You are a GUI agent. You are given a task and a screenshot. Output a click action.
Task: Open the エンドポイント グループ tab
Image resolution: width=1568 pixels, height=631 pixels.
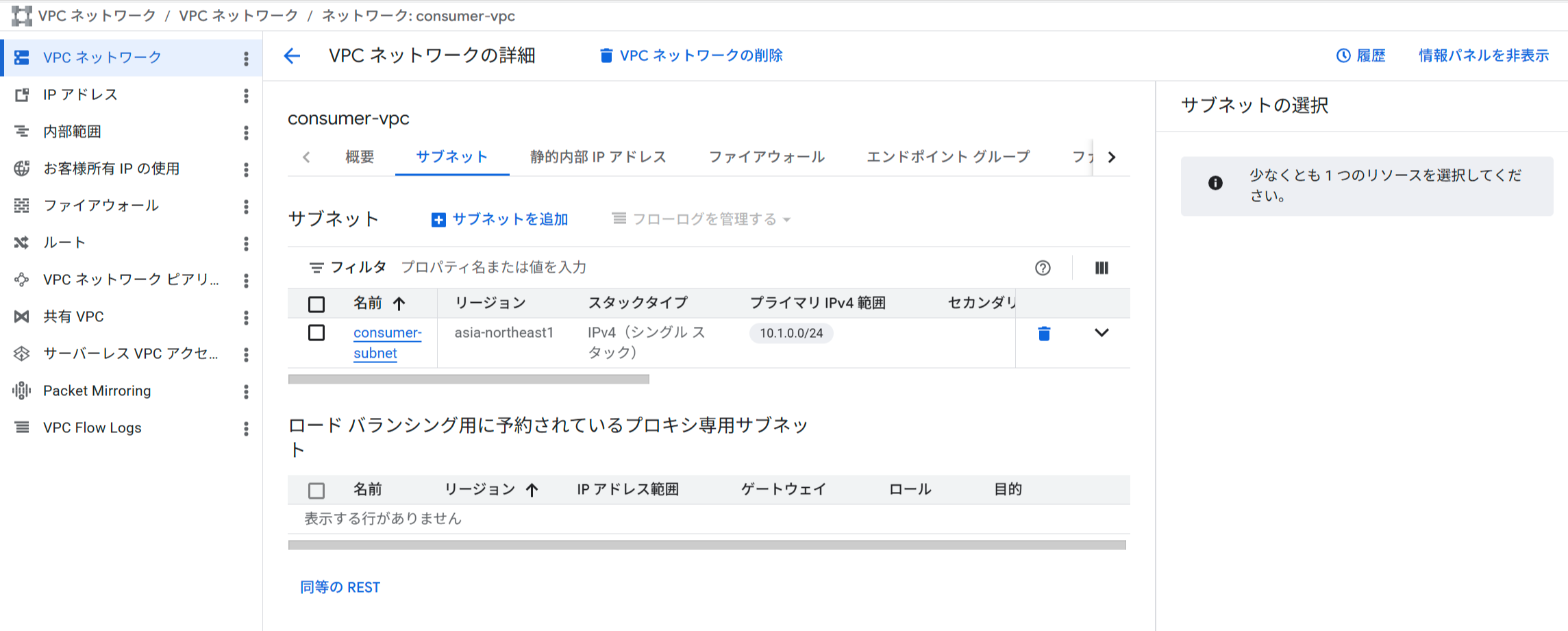click(x=948, y=157)
